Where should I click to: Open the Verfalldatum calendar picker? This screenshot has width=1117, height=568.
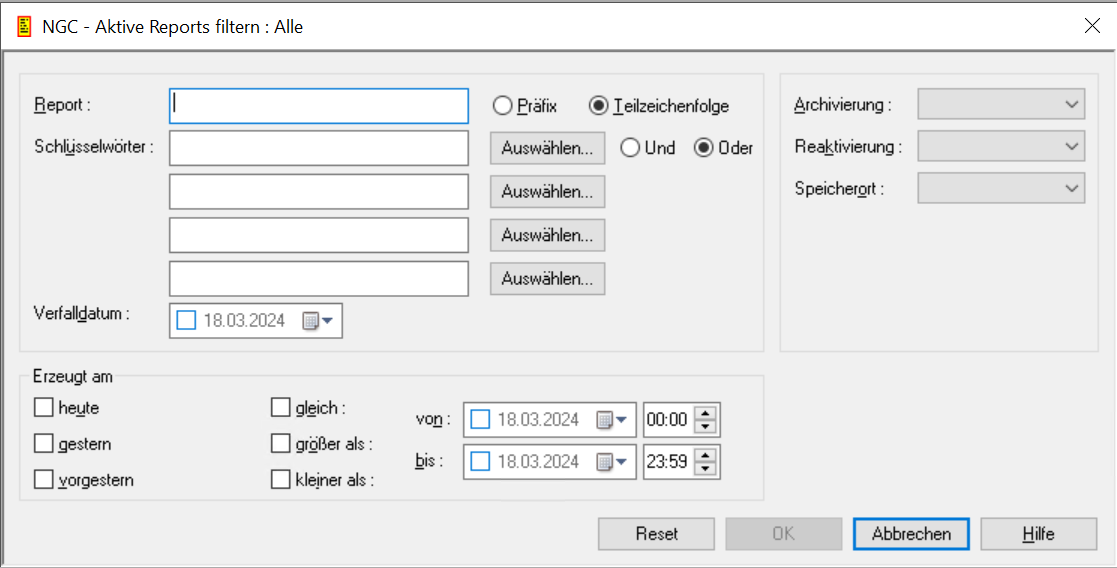(x=317, y=321)
